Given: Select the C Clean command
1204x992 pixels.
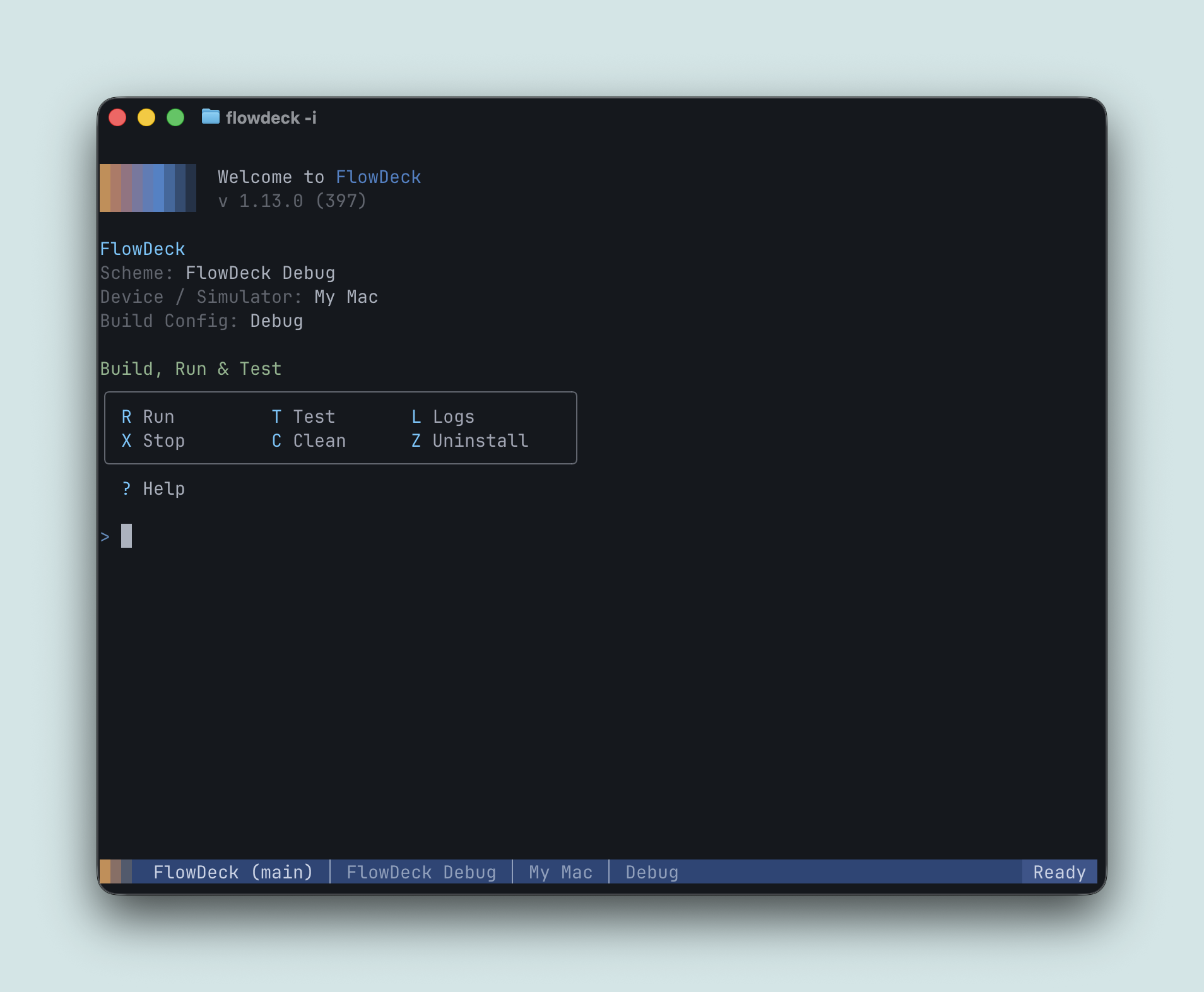Looking at the screenshot, I should click(309, 440).
